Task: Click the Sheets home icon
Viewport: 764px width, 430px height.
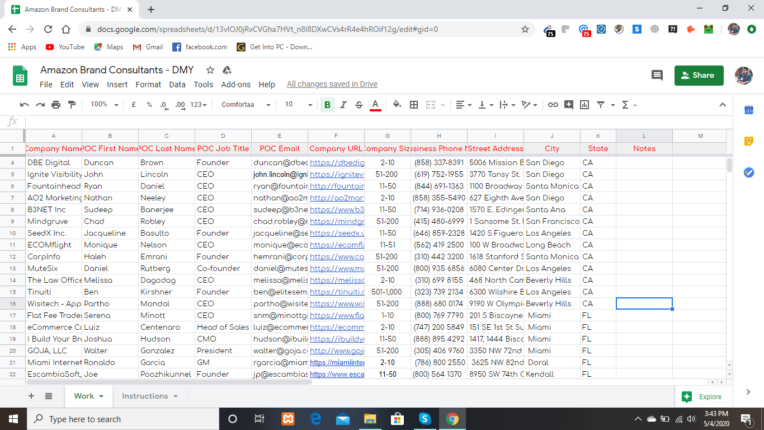Action: [20, 76]
